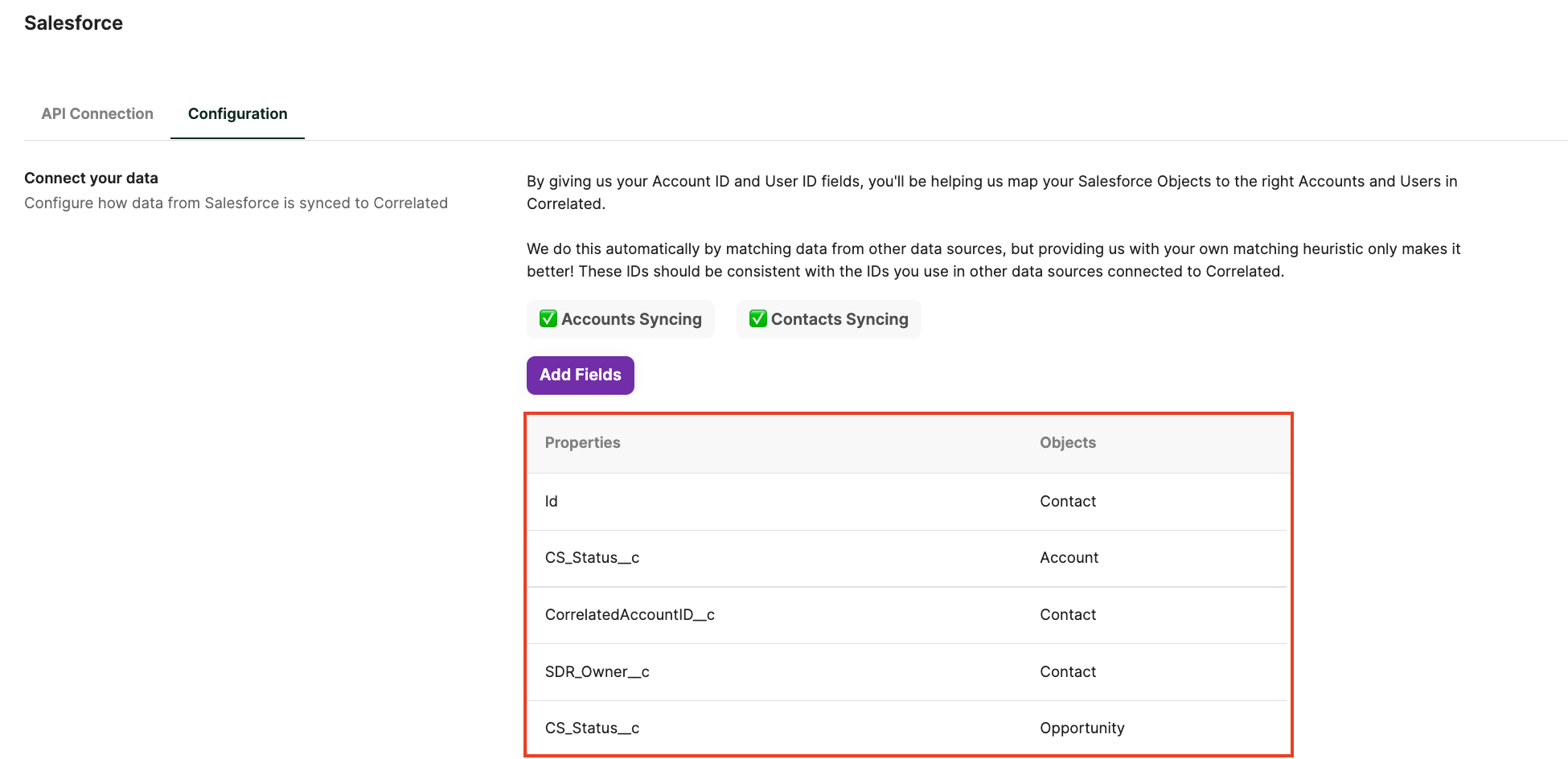The width and height of the screenshot is (1568, 759).
Task: Click the Opportunity object cell
Action: (x=1082, y=728)
